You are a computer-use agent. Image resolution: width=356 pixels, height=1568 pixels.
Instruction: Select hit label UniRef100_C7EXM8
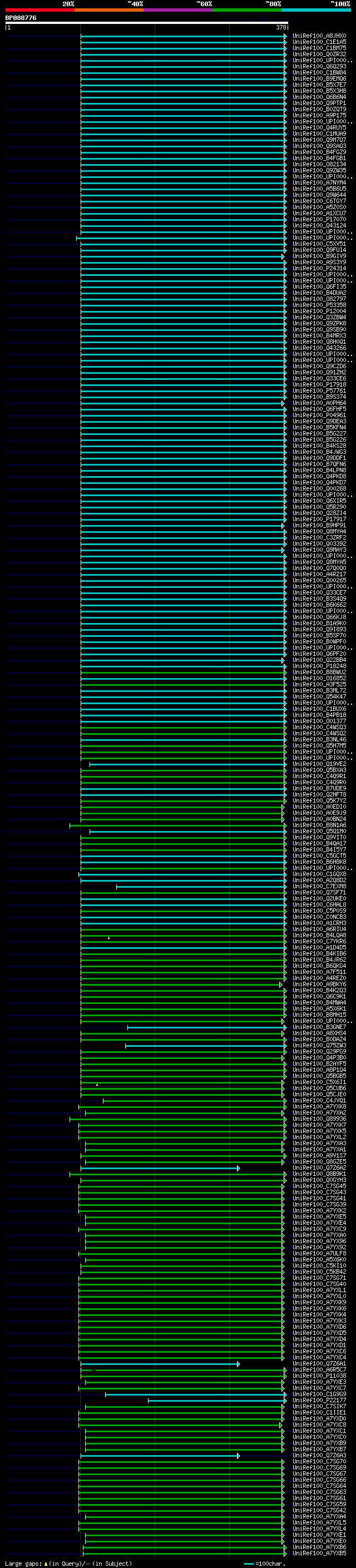[319, 886]
